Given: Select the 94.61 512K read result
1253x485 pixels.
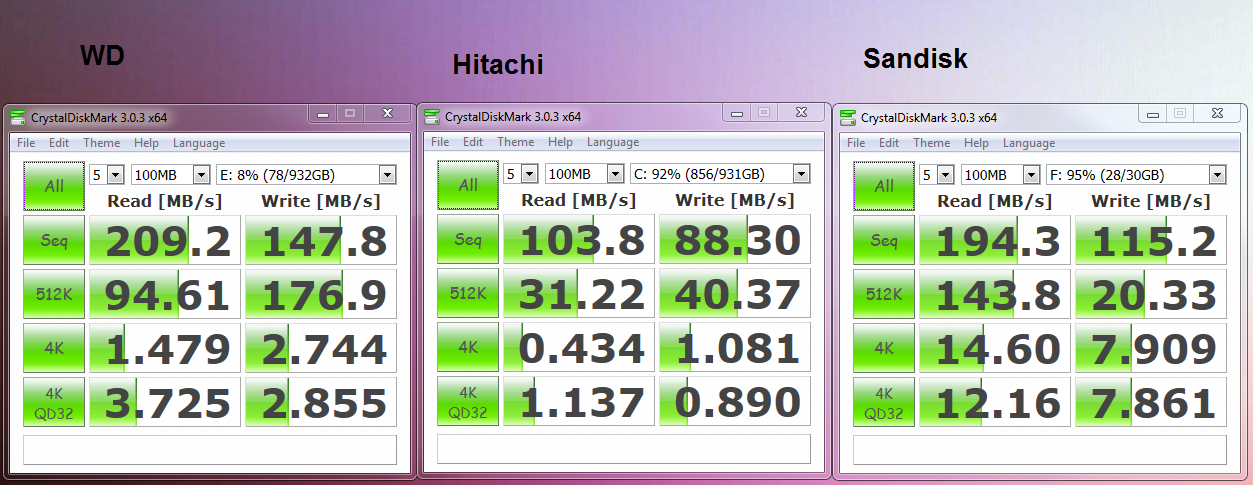Looking at the screenshot, I should click(x=165, y=294).
